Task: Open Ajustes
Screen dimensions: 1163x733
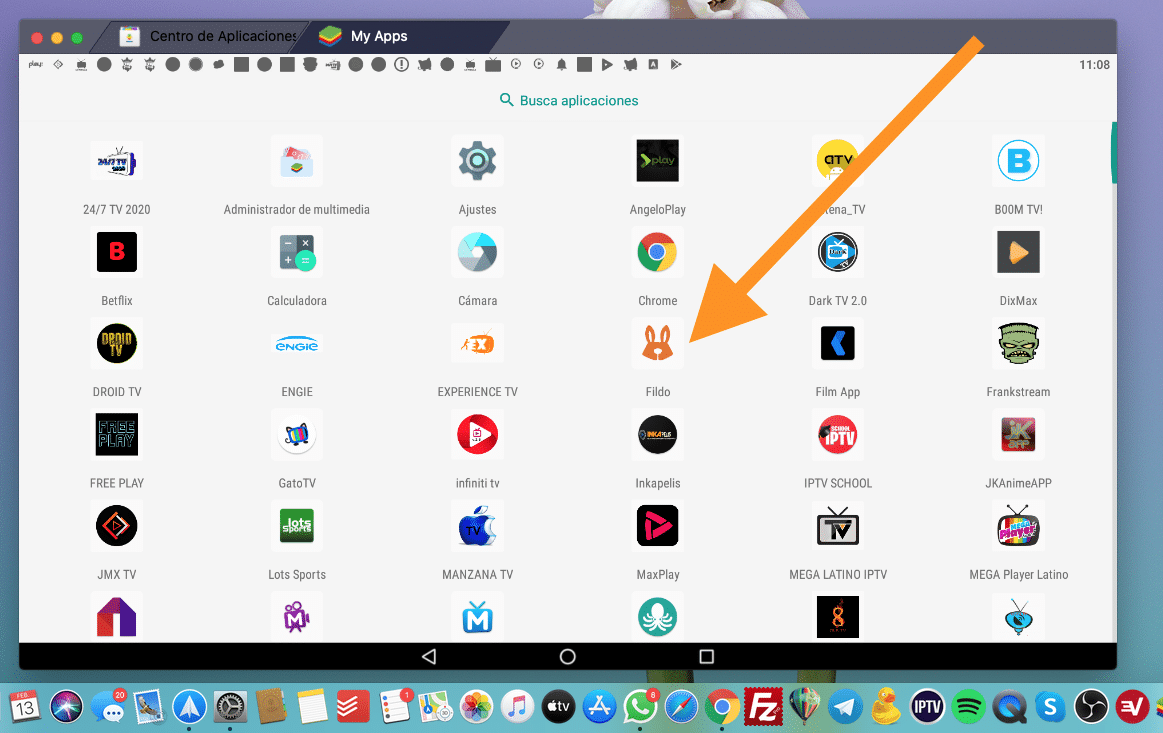Action: tap(477, 161)
